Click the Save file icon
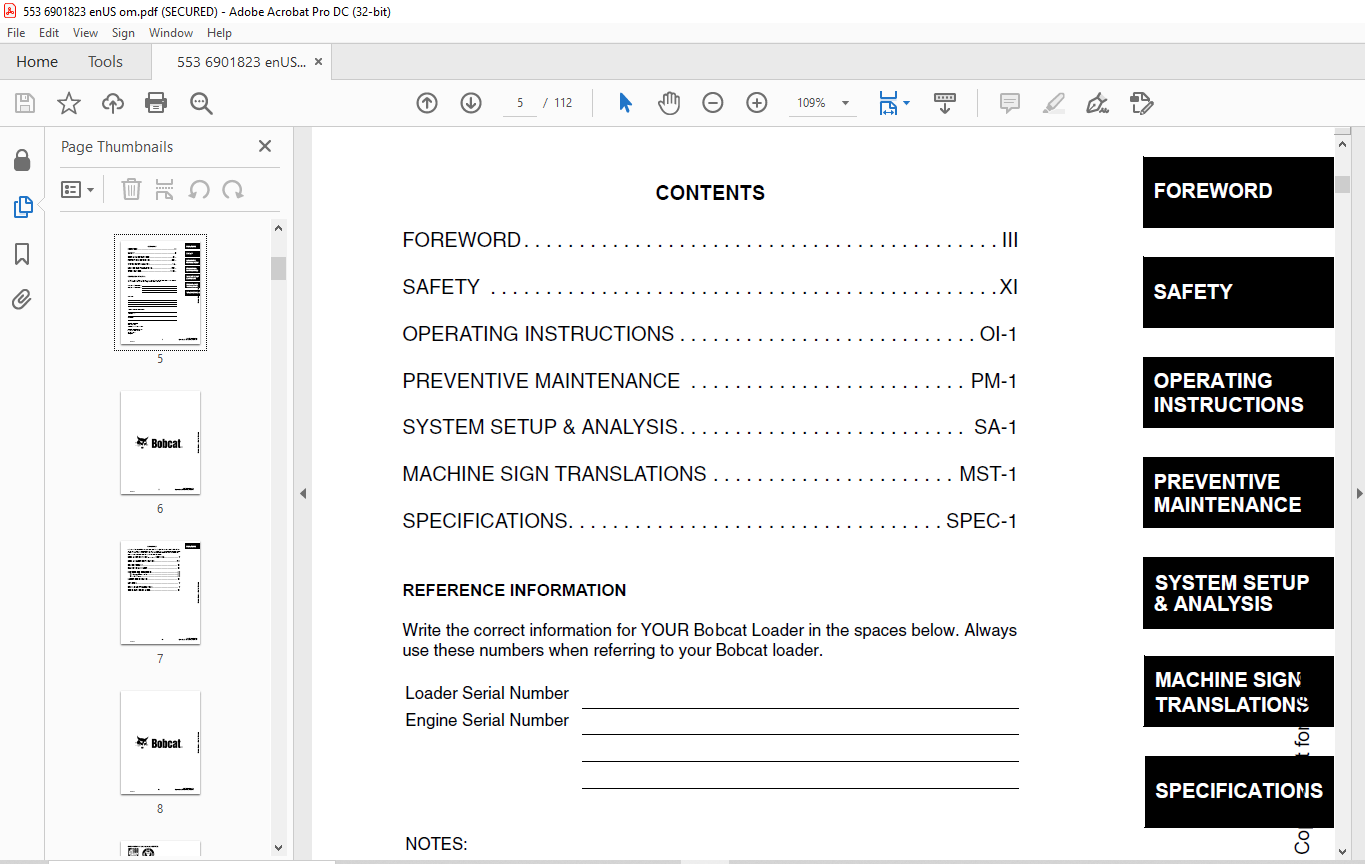Viewport: 1365px width, 864px height. tap(25, 103)
